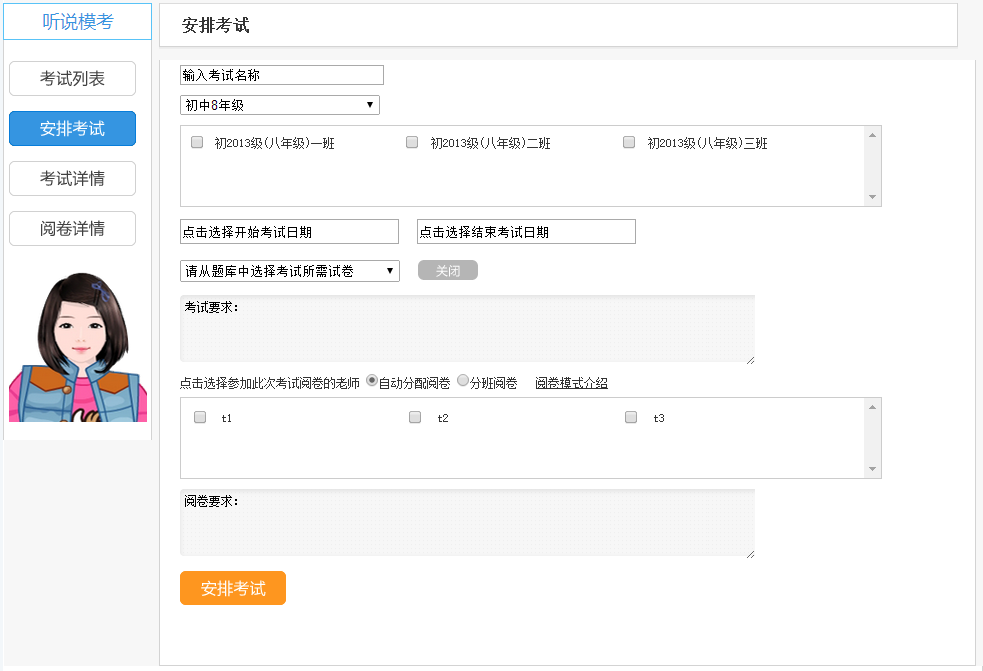
Task: Check the 初2013级(八年级)二班 checkbox
Action: click(x=412, y=142)
